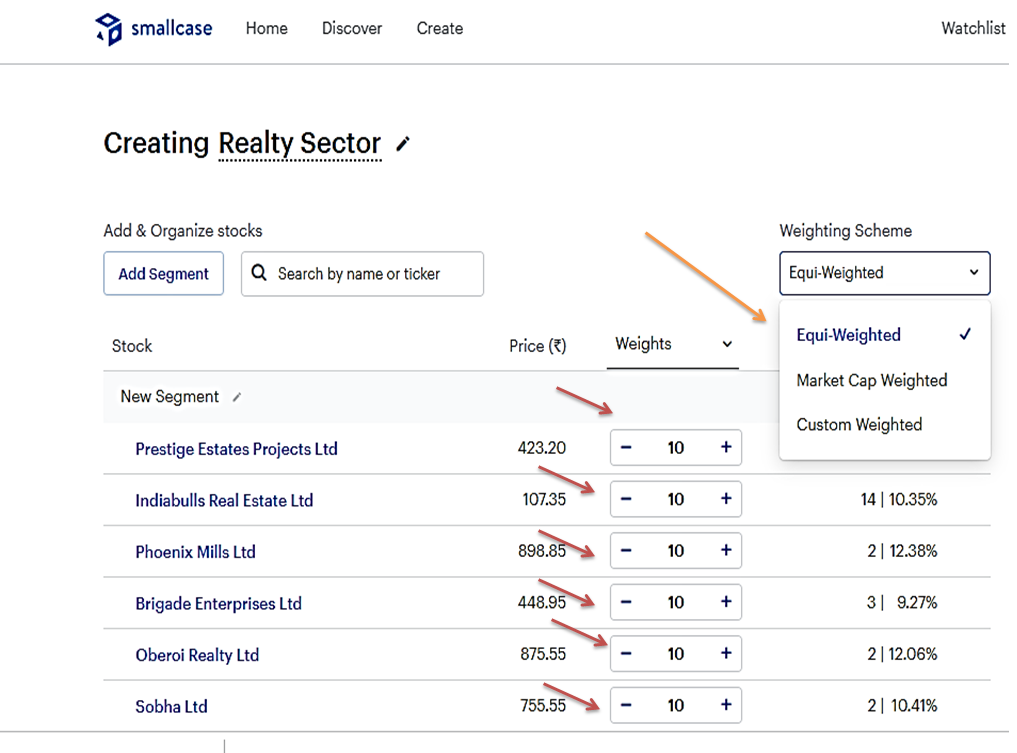Choose Custom Weighted option
Image resolution: width=1017 pixels, height=753 pixels.
(859, 425)
